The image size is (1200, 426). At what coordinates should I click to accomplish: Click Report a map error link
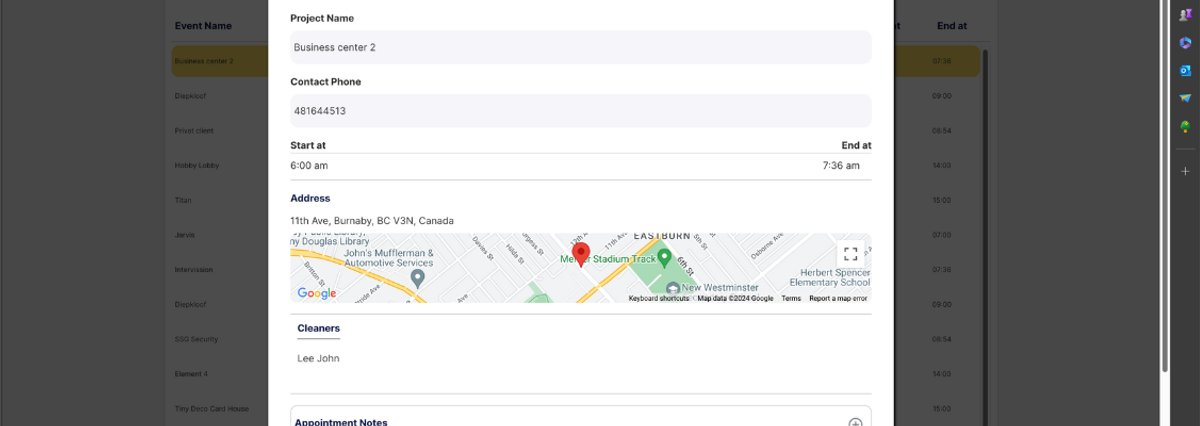point(838,298)
